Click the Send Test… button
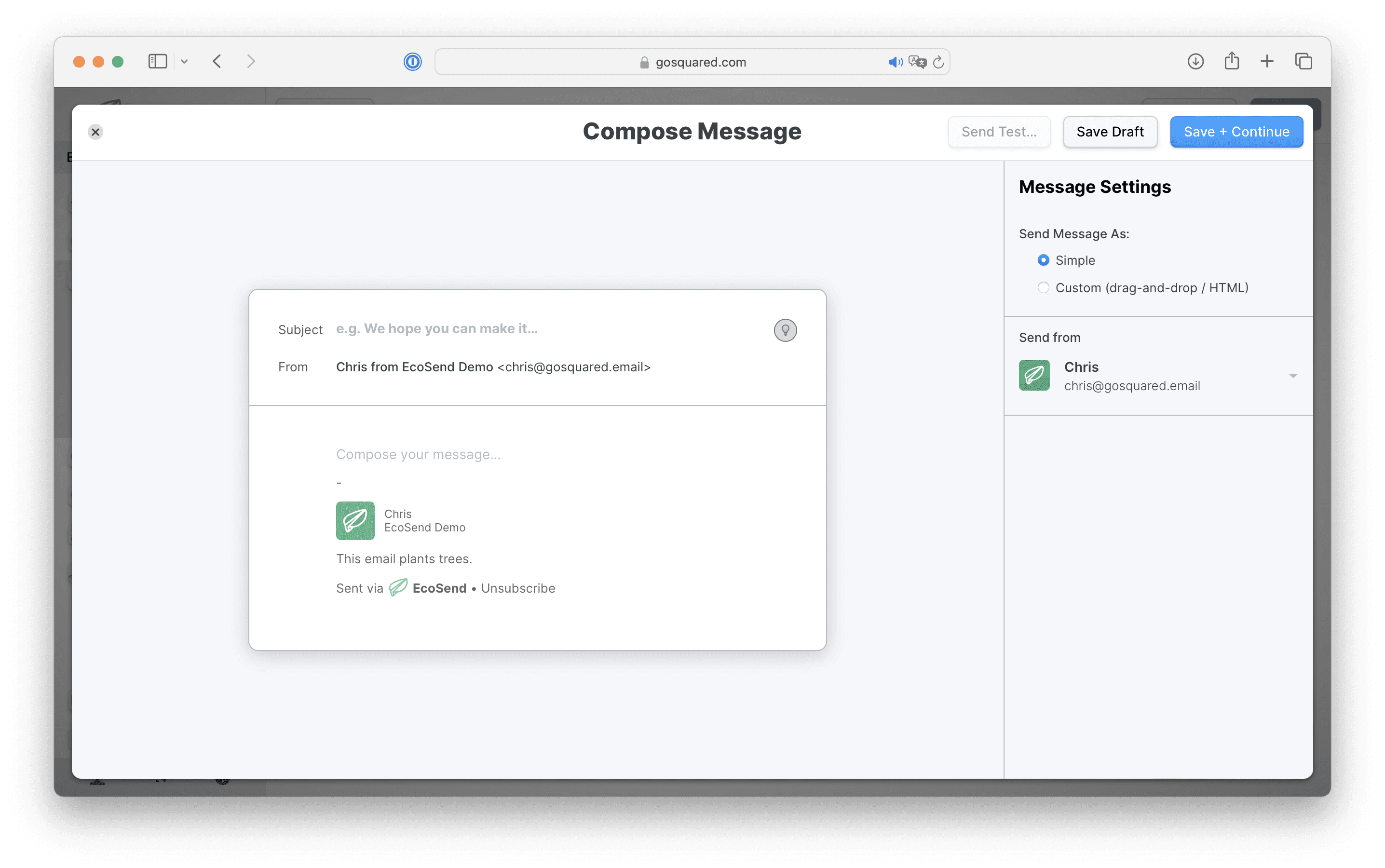The image size is (1385, 868). tap(999, 132)
